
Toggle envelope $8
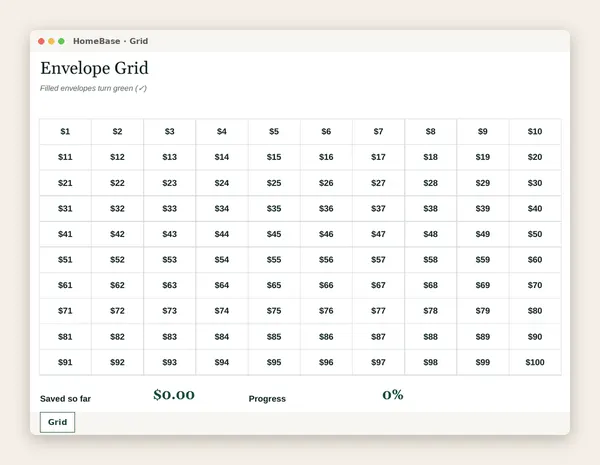[430, 132]
